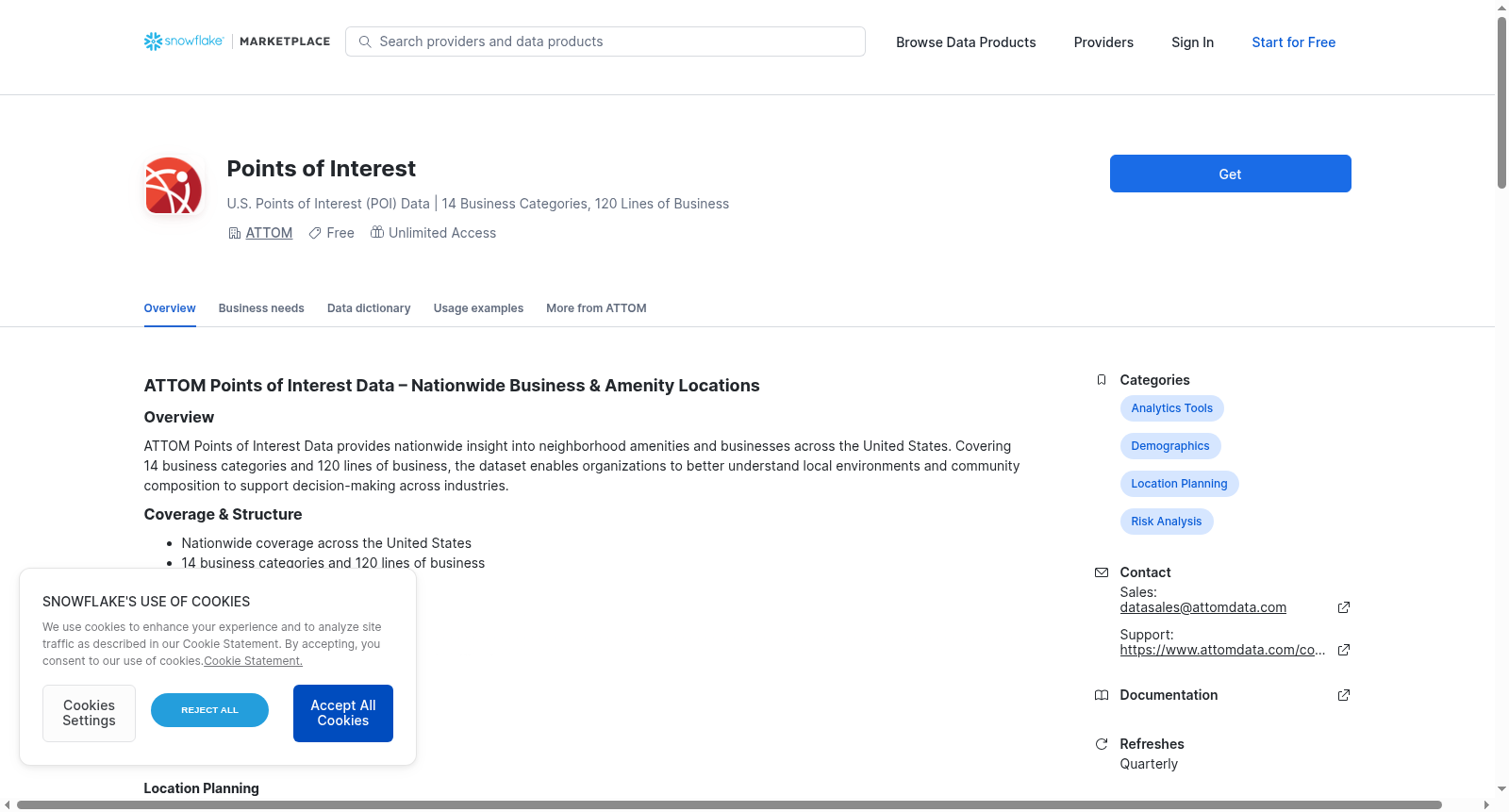Click the Location Planning section heading

tap(201, 788)
